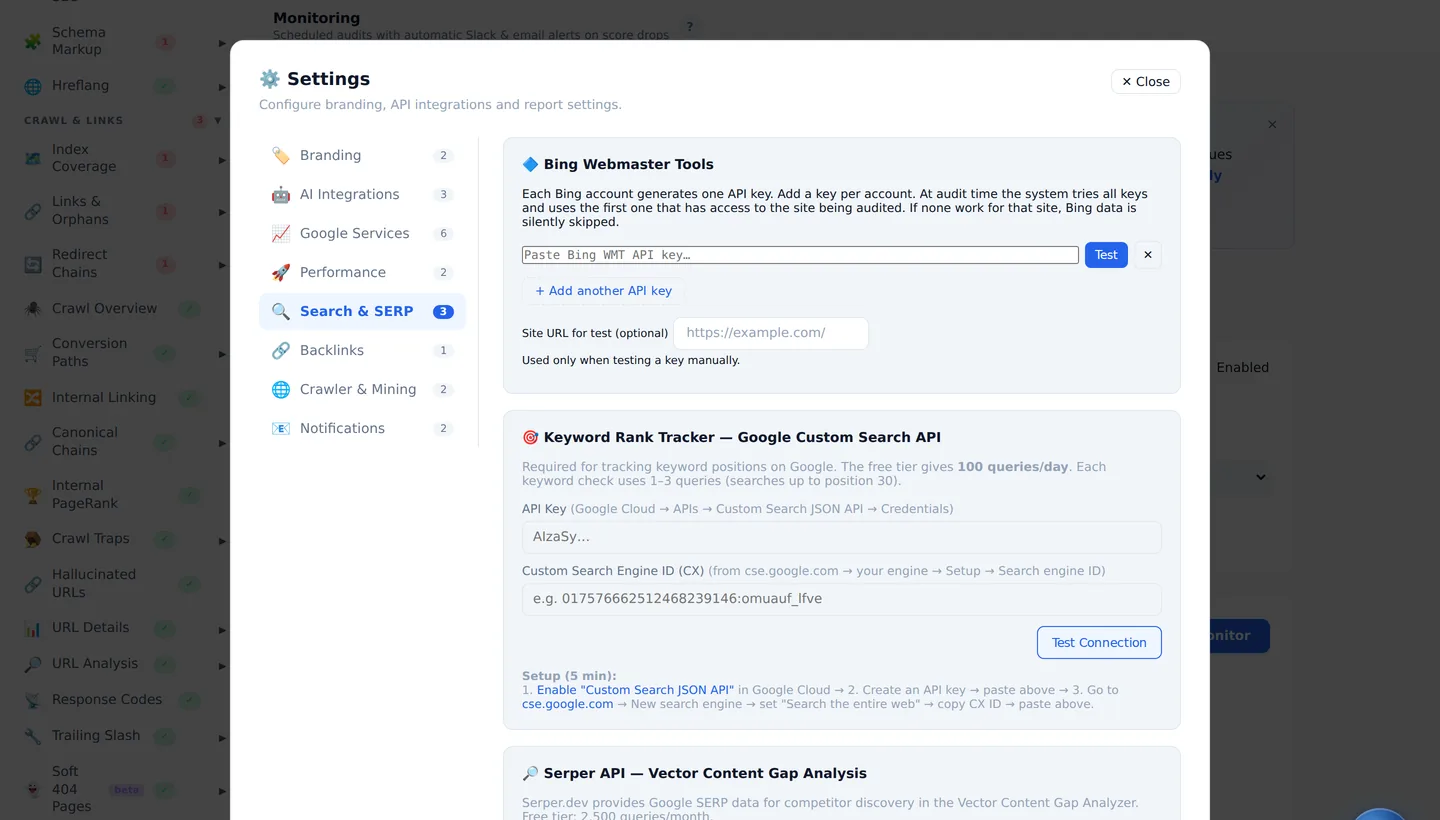Screen dimensions: 1440x820
Task: Click the Response Codes satellite icon
Action: click(33, 700)
